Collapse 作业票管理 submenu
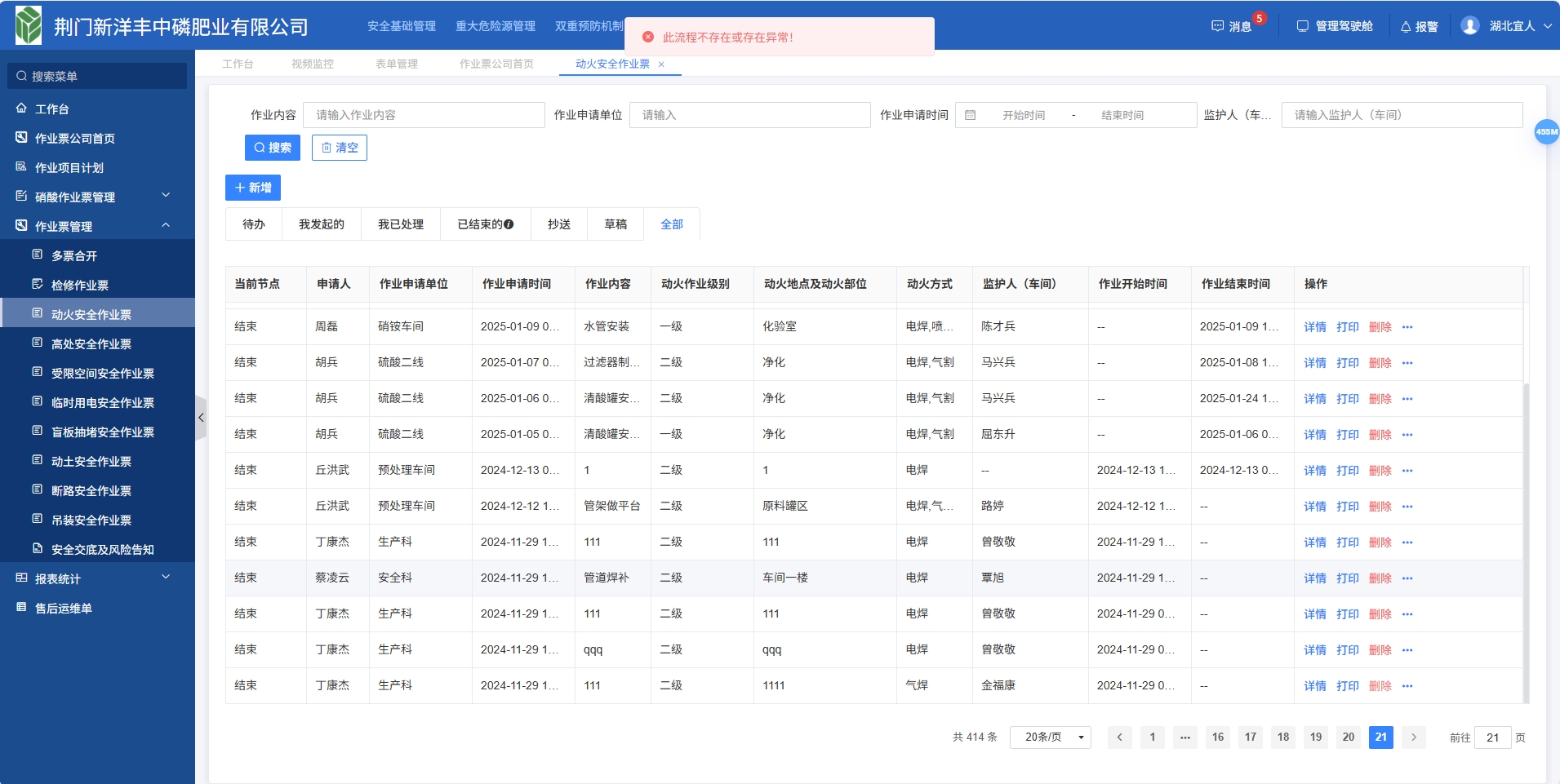This screenshot has width=1560, height=784. [97, 226]
